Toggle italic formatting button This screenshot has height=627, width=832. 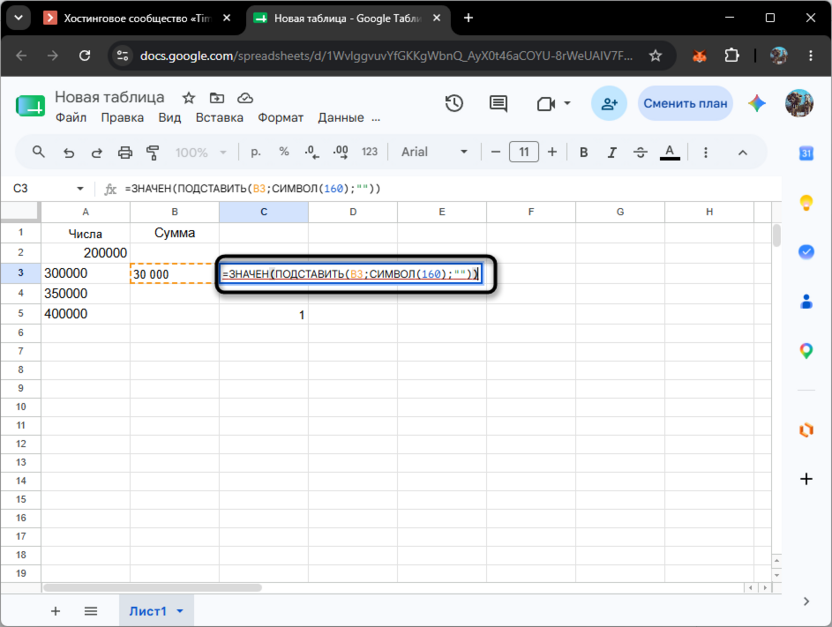pos(612,152)
